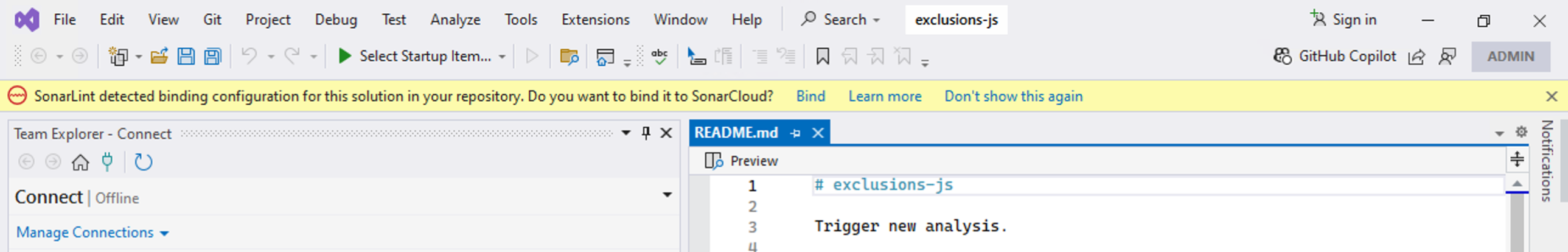Click the Start Without Debugging icon

coord(532,56)
